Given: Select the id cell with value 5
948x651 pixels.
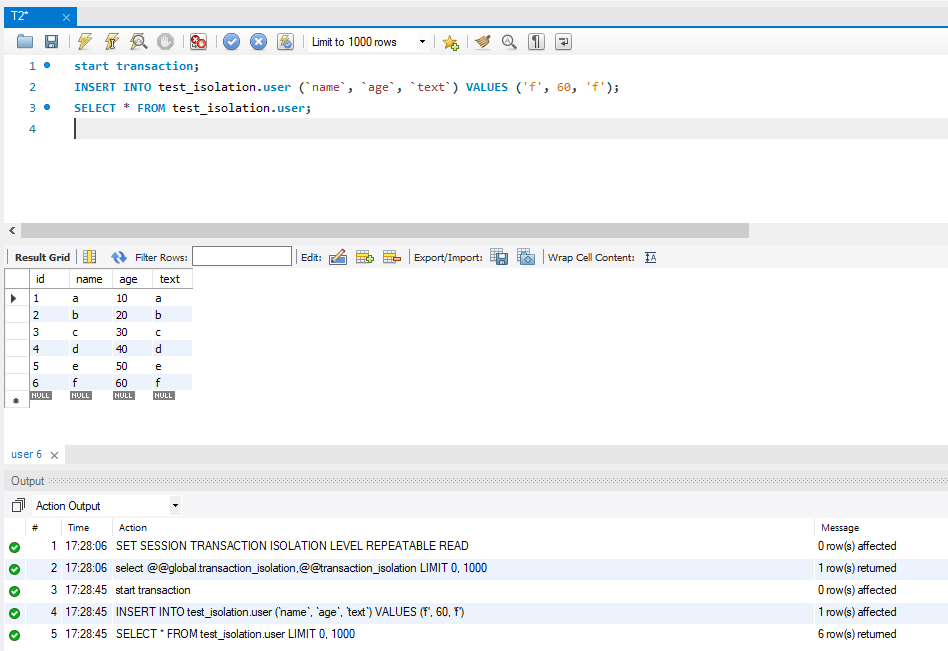Looking at the screenshot, I should tap(49, 366).
